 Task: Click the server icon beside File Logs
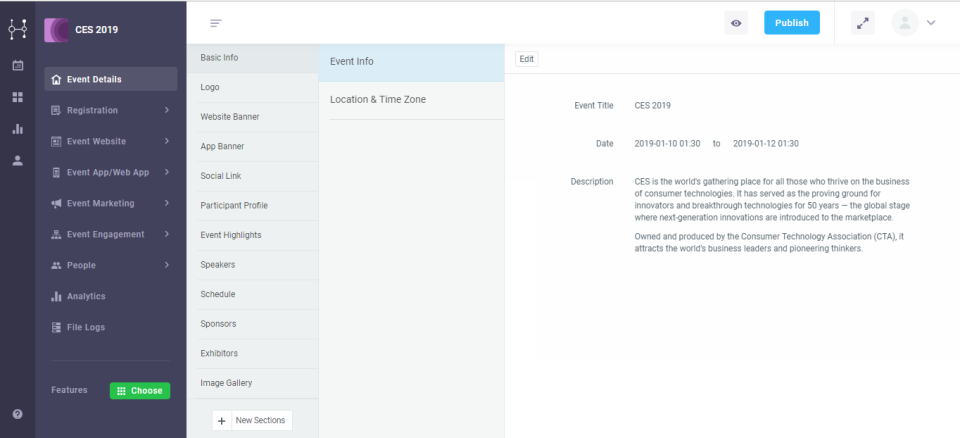(56, 327)
